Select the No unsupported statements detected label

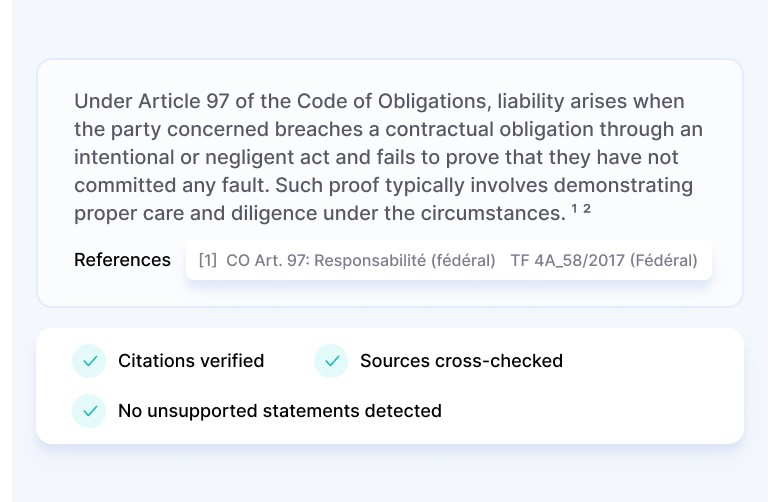(x=280, y=411)
